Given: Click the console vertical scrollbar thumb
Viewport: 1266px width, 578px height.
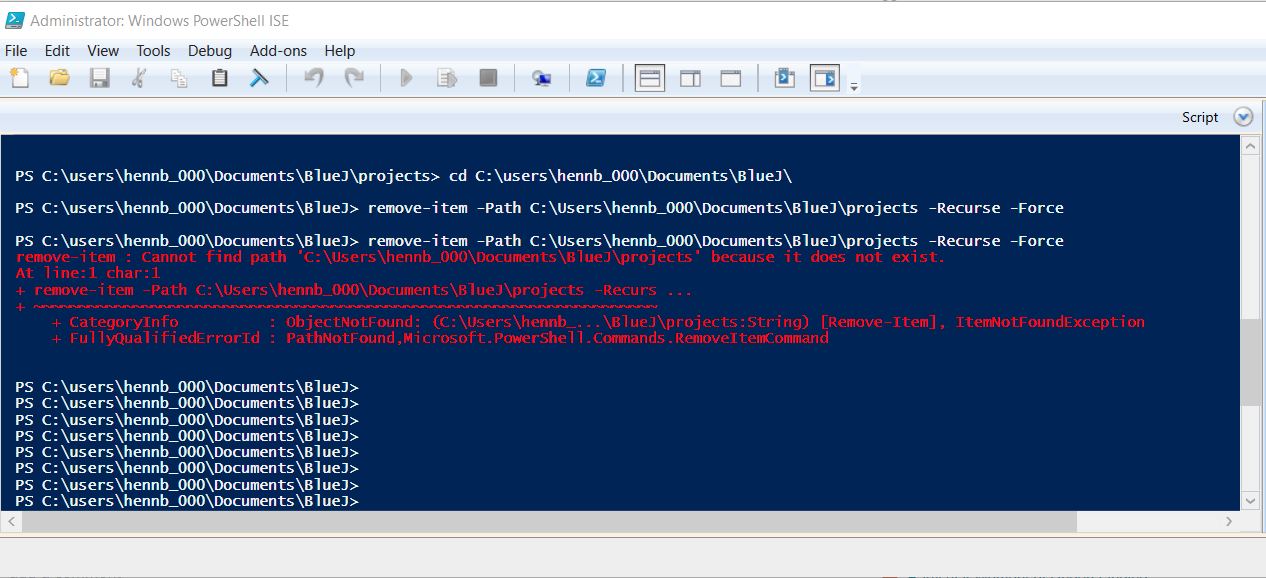Looking at the screenshot, I should click(x=1251, y=362).
